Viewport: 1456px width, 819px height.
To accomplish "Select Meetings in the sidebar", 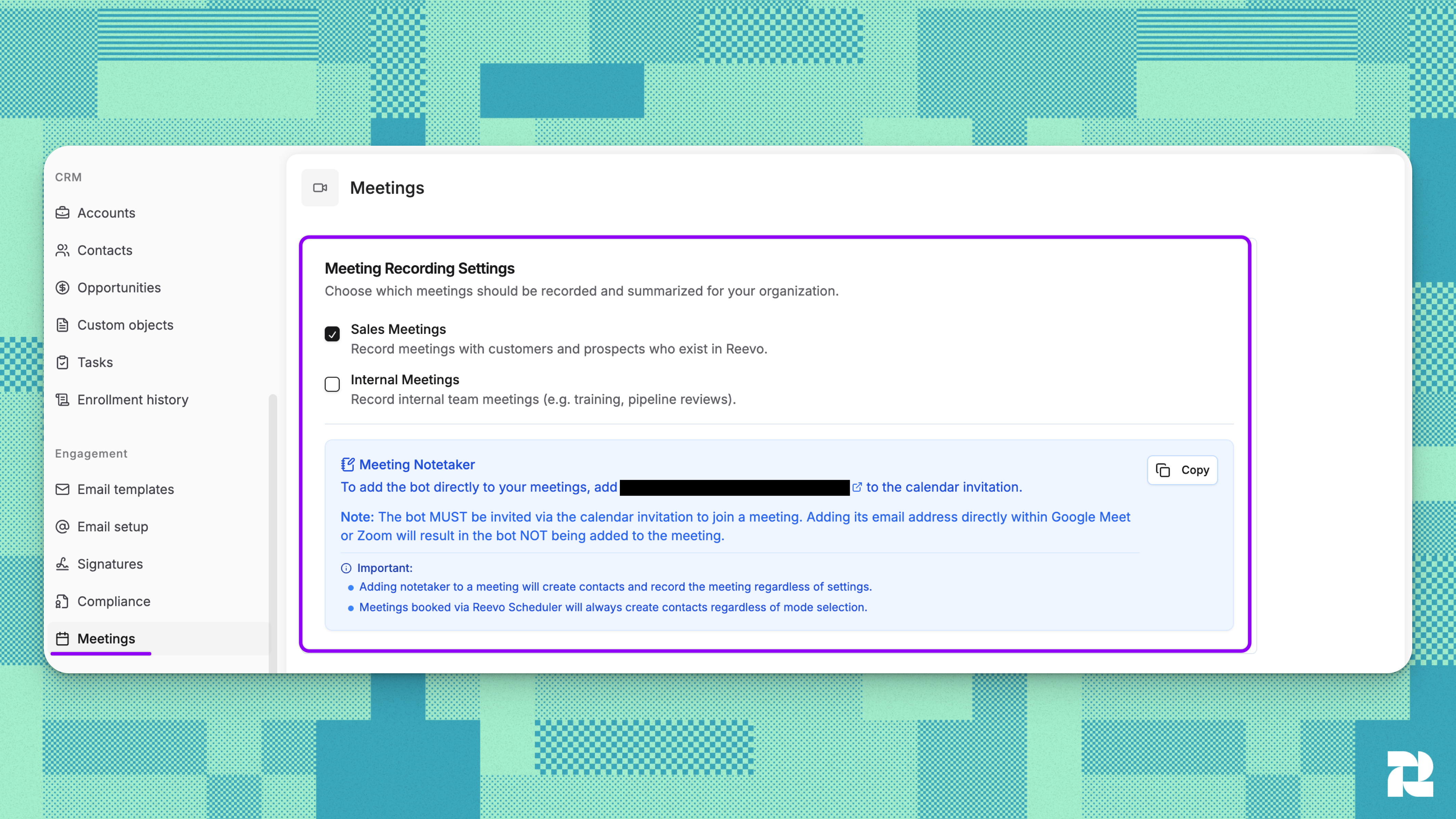I will click(x=106, y=639).
